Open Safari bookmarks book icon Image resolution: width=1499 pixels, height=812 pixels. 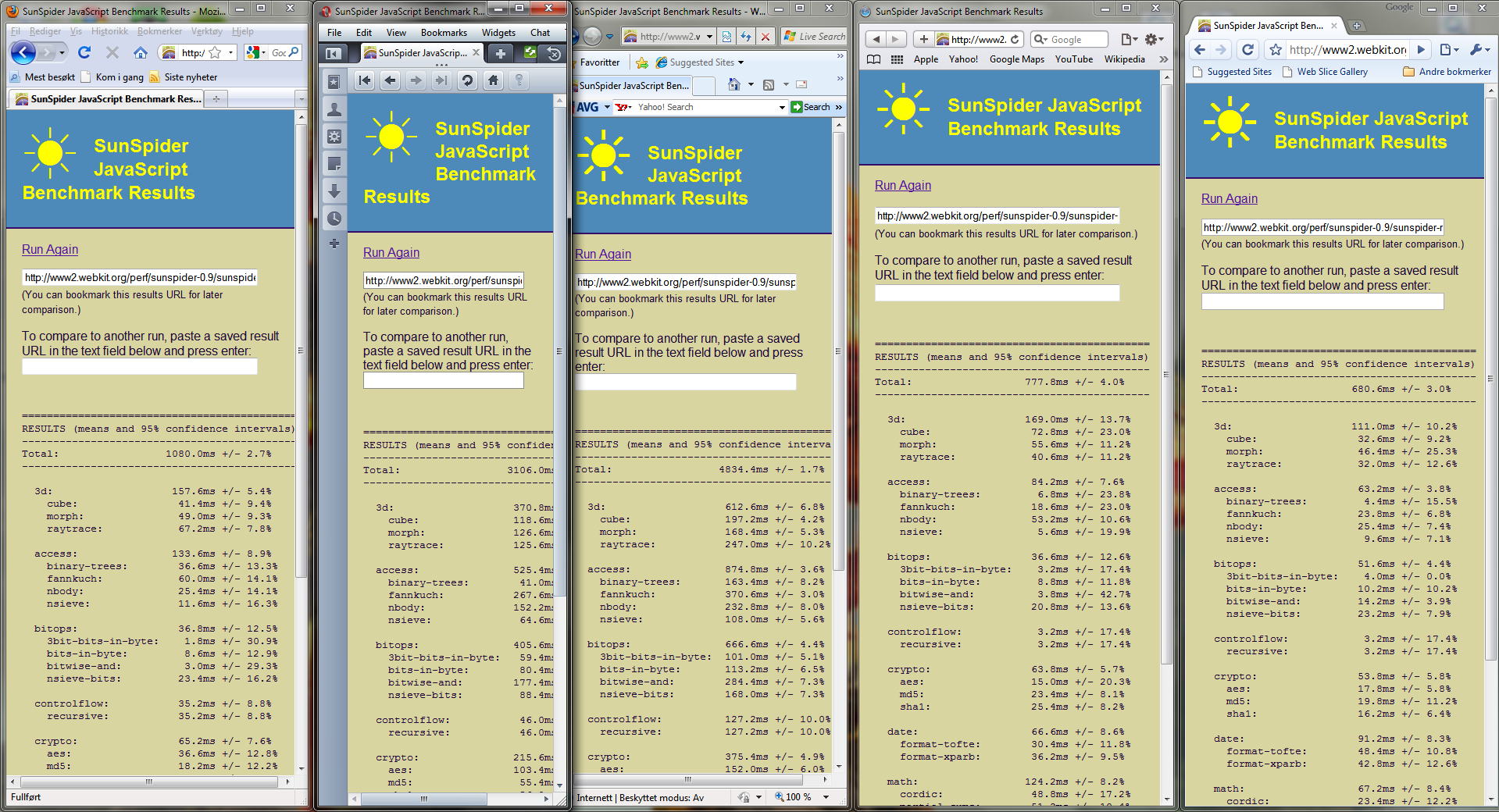point(874,59)
